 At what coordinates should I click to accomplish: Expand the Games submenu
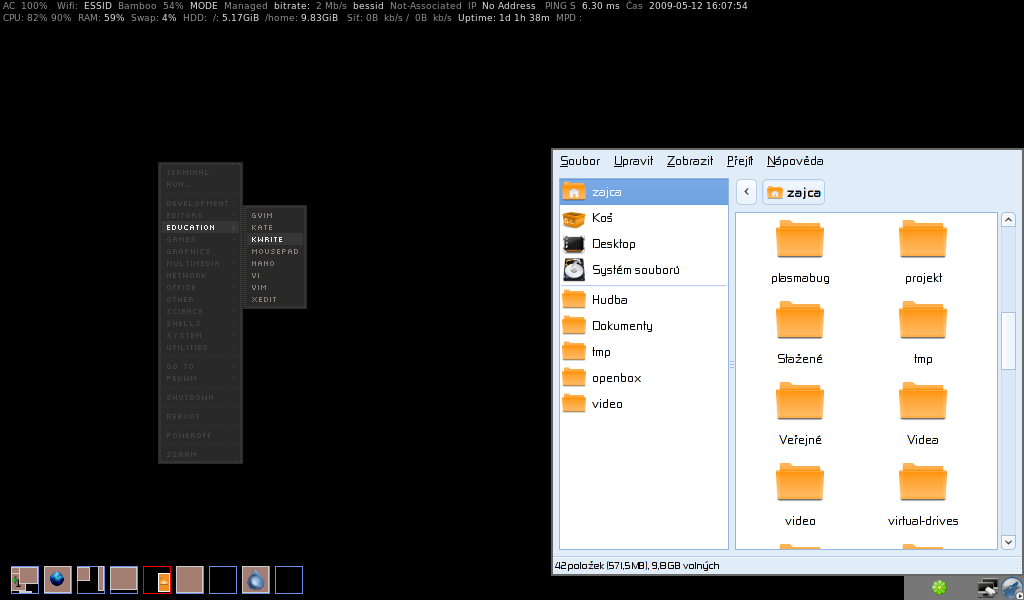click(x=200, y=240)
